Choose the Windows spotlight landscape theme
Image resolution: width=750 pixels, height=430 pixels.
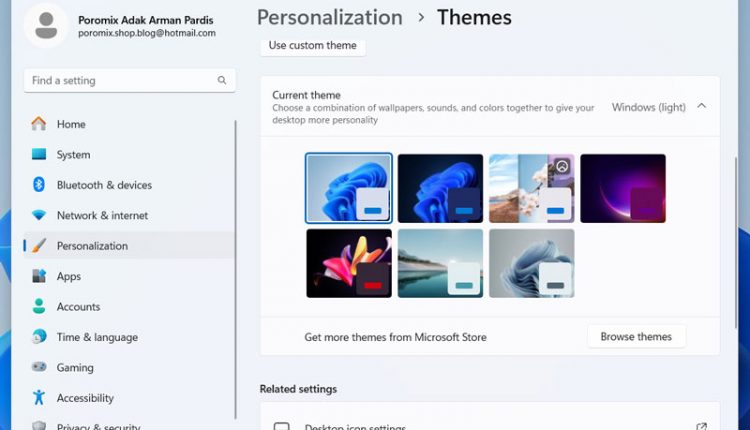pyautogui.click(x=531, y=188)
